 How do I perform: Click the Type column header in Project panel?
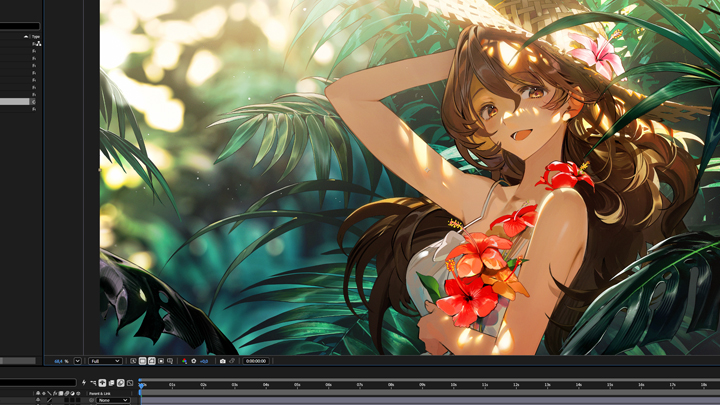coord(36,37)
